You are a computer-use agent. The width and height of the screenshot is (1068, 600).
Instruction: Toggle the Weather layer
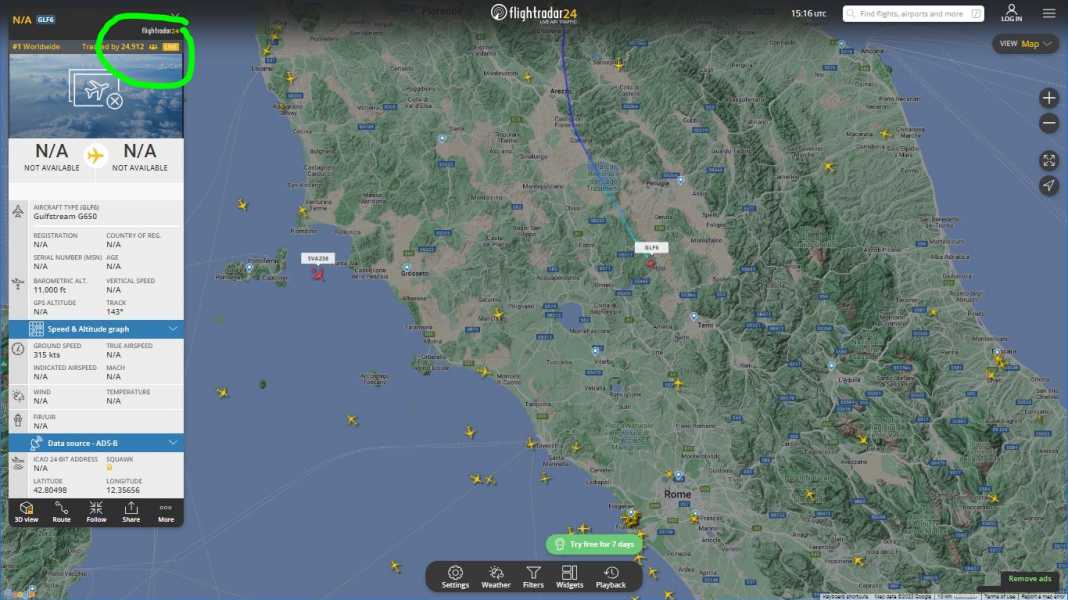[496, 577]
